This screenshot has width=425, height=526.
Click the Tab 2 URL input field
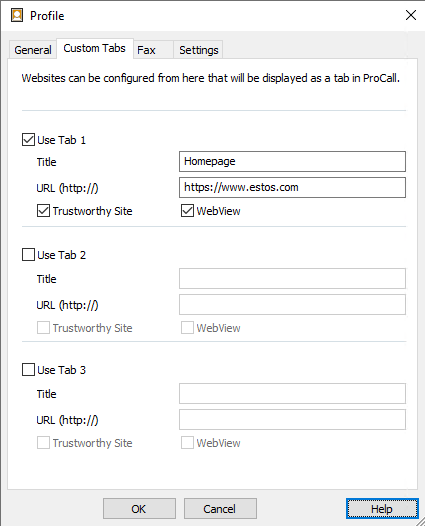[x=292, y=305]
